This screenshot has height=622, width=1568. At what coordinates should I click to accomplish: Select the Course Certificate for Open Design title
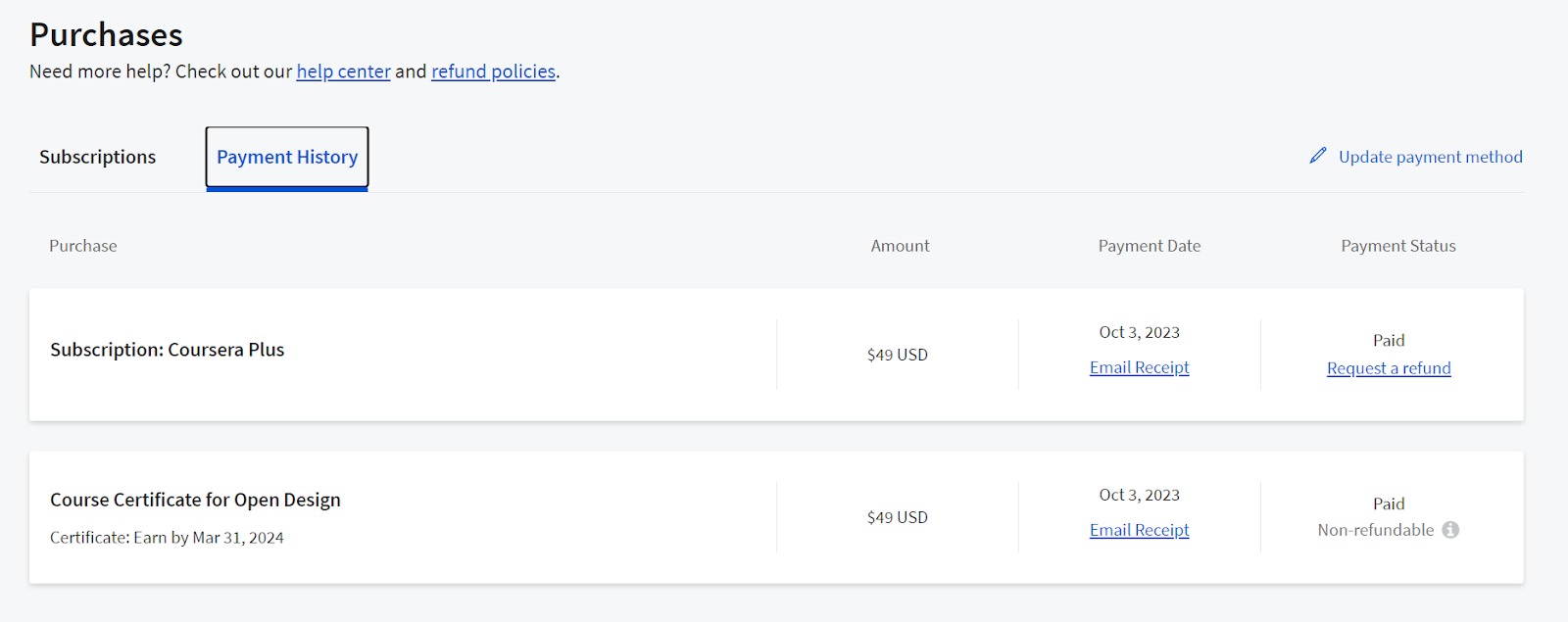[x=195, y=500]
